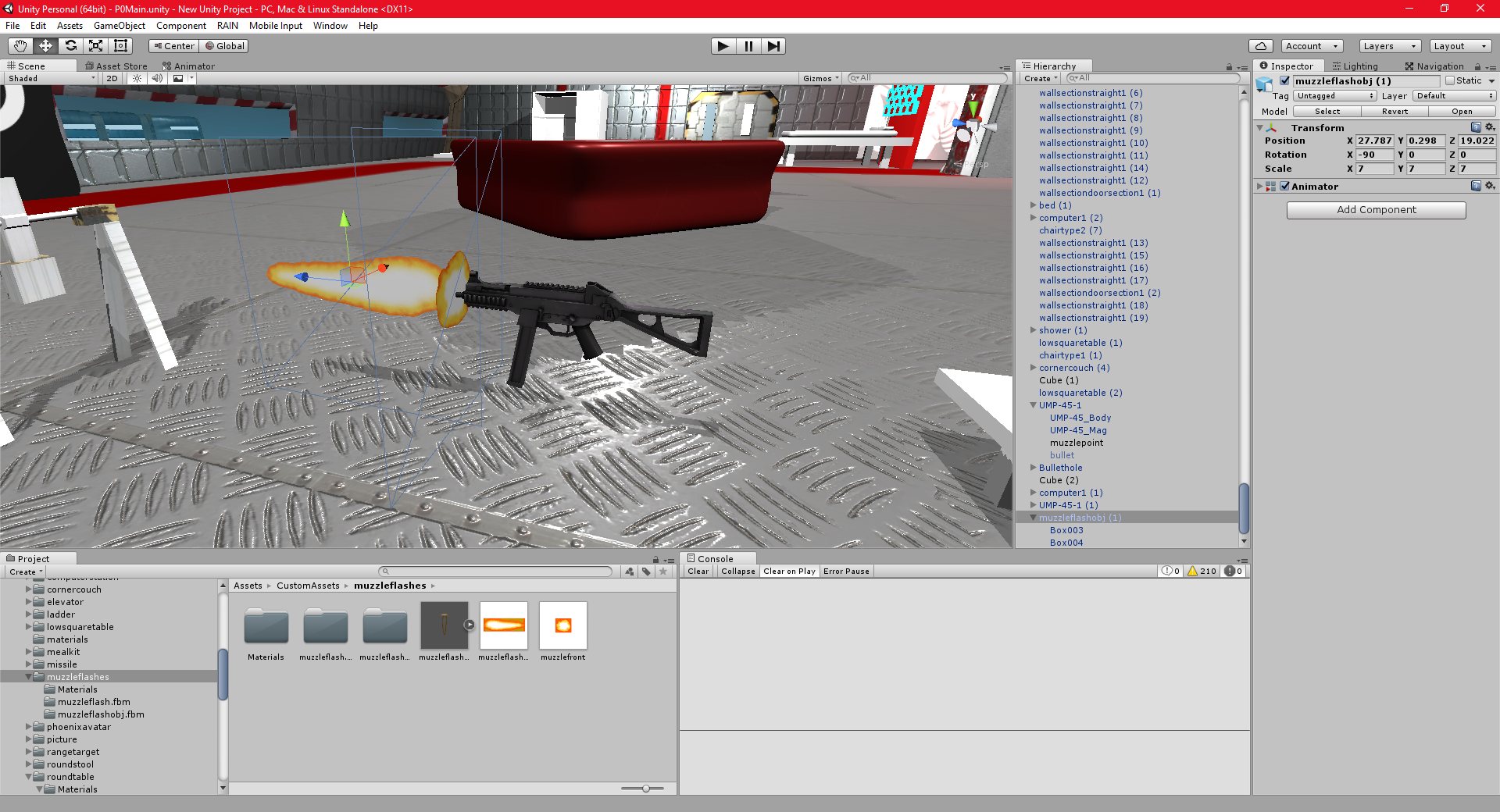This screenshot has height=812, width=1500.
Task: Select the Rect transform tool
Action: coord(120,46)
